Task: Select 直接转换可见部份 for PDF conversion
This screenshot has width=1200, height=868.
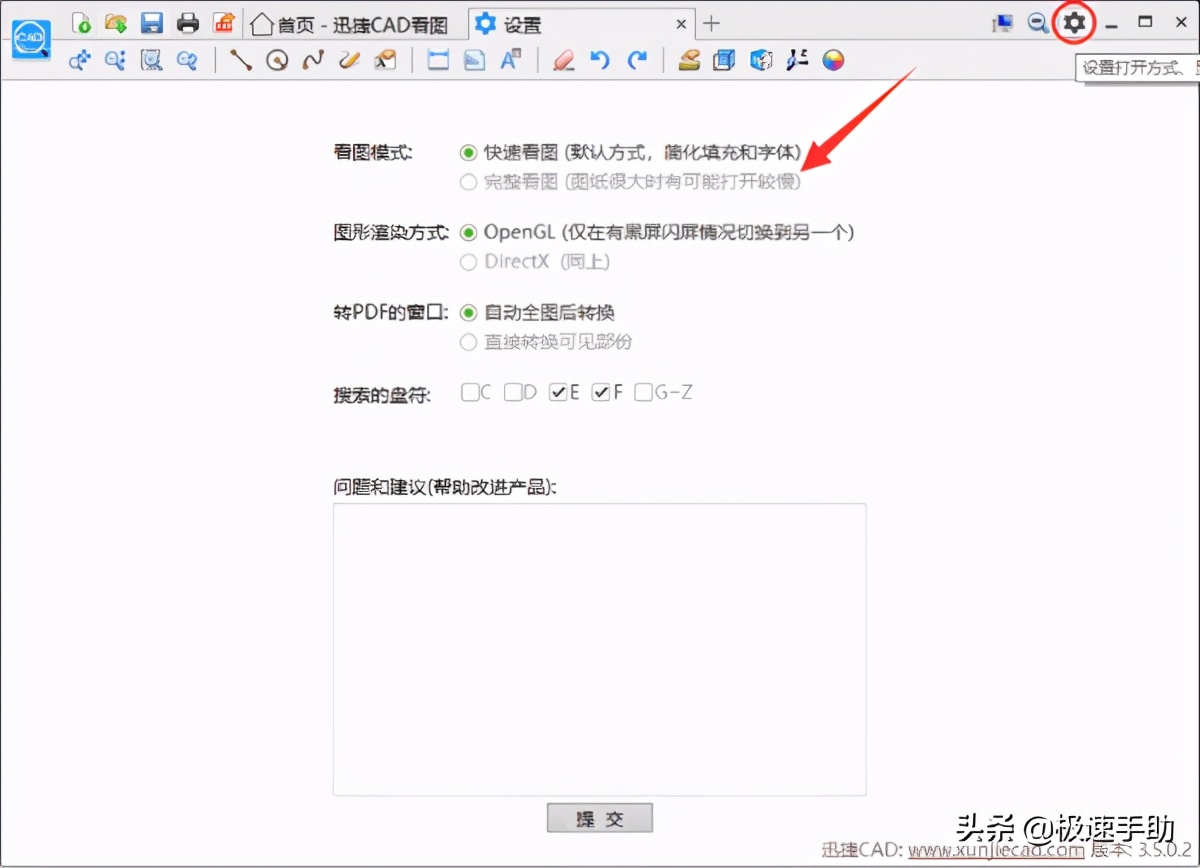Action: tap(467, 342)
